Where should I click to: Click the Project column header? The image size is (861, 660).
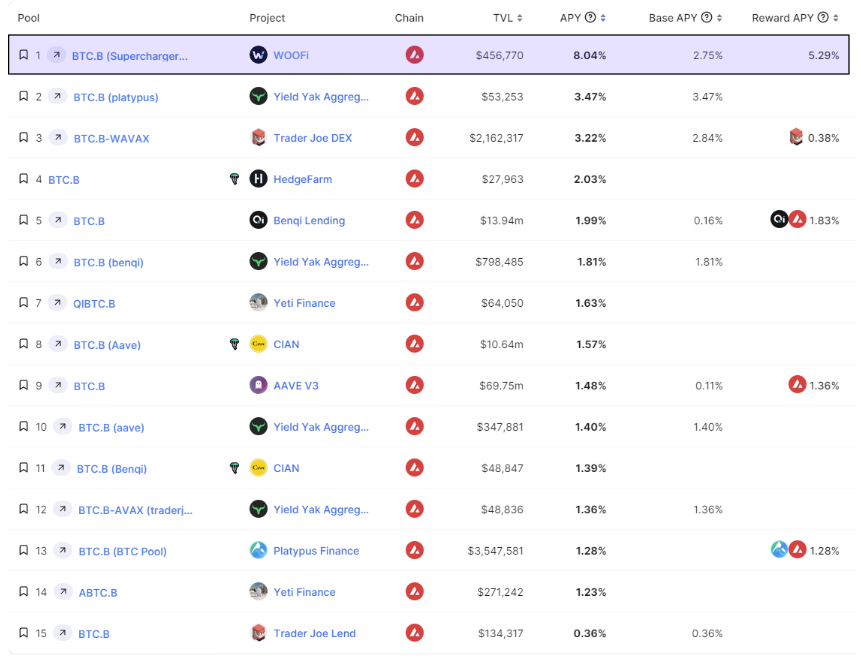[267, 18]
